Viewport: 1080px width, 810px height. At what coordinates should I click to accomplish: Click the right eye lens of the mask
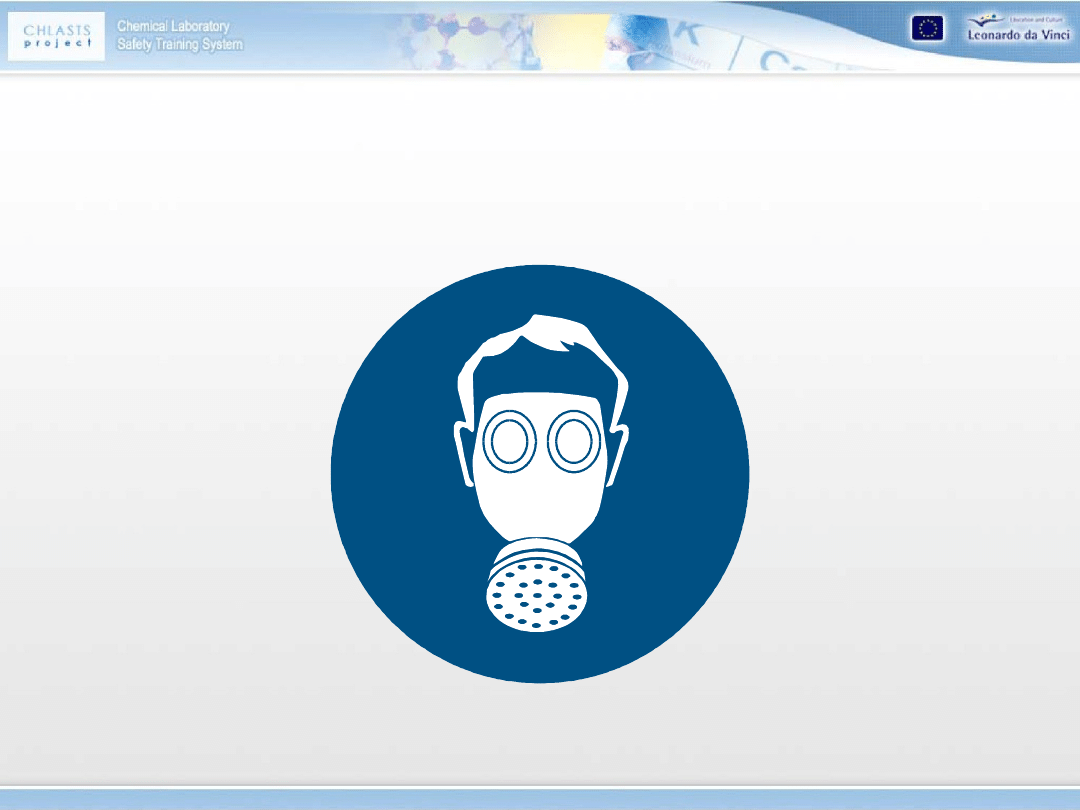[x=573, y=441]
